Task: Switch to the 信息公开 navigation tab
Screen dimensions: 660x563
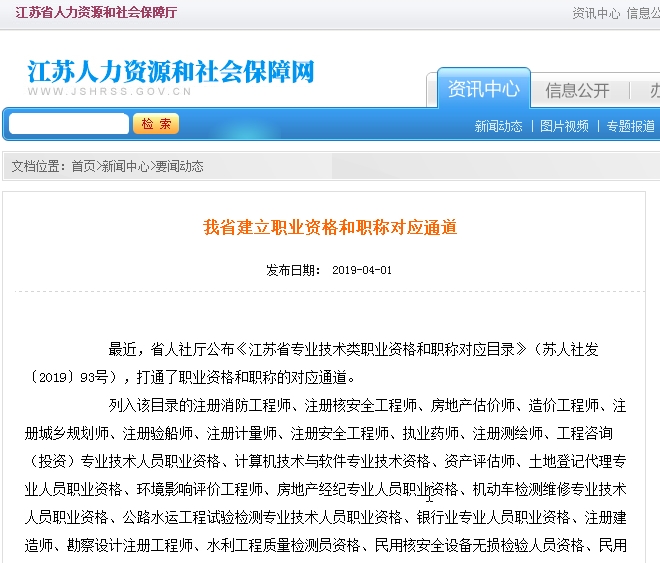Action: 577,90
